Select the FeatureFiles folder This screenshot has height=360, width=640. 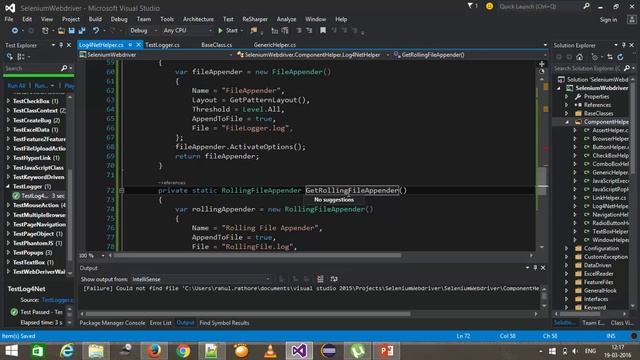click(598, 282)
